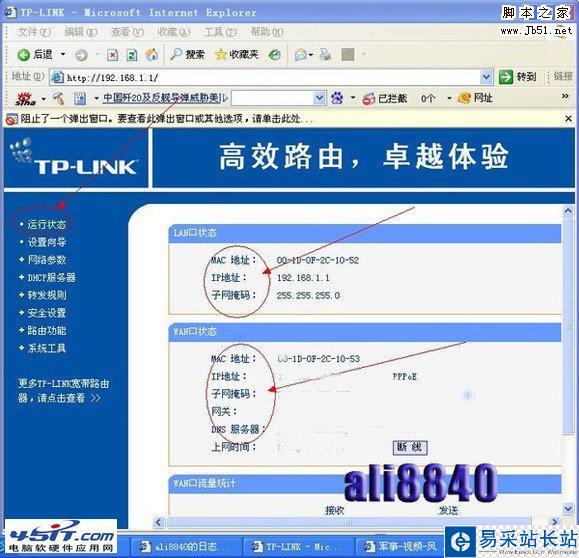Expand the toolbar overflow chevron
This screenshot has height=558, width=579.
[x=565, y=96]
